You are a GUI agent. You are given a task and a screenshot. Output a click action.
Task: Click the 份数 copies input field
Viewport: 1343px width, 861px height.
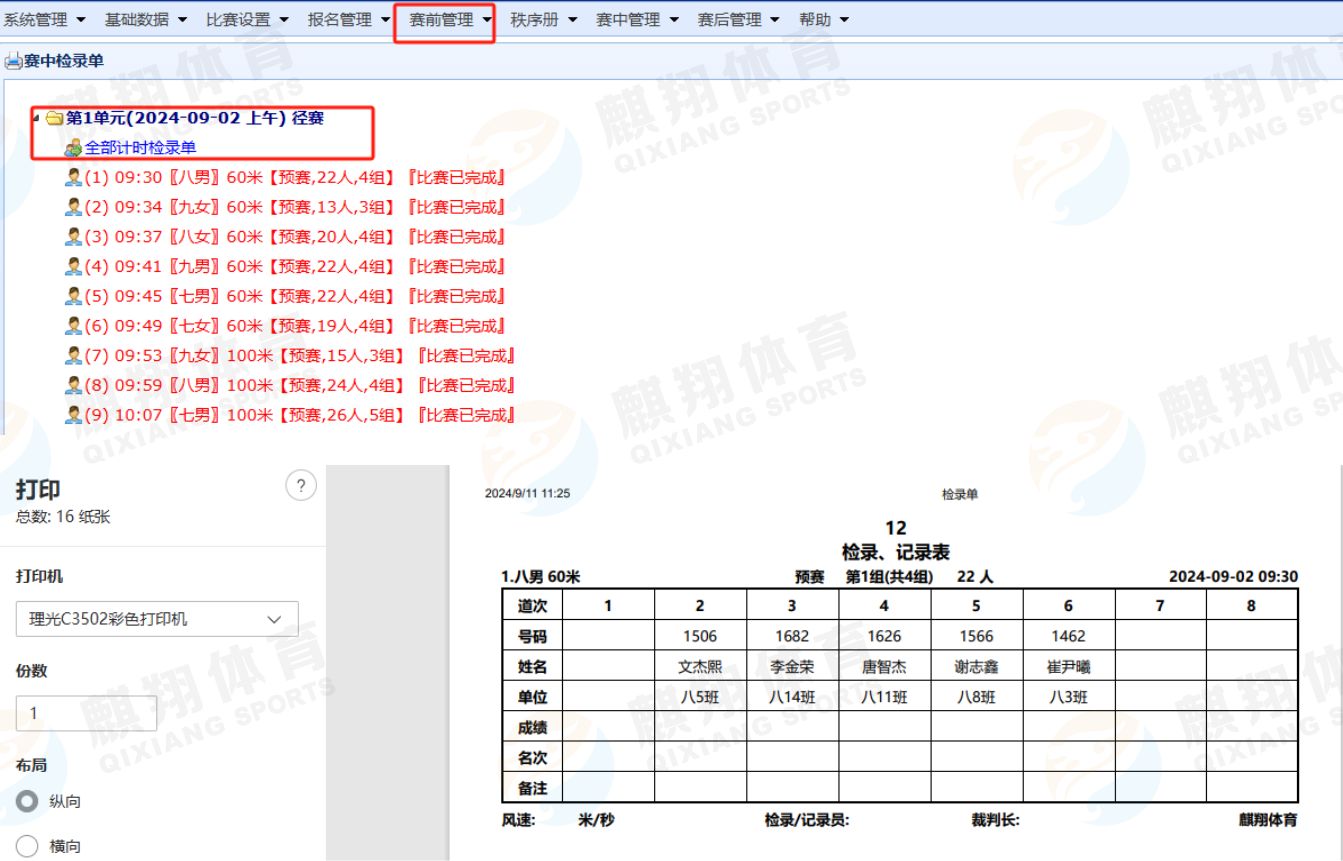[86, 713]
